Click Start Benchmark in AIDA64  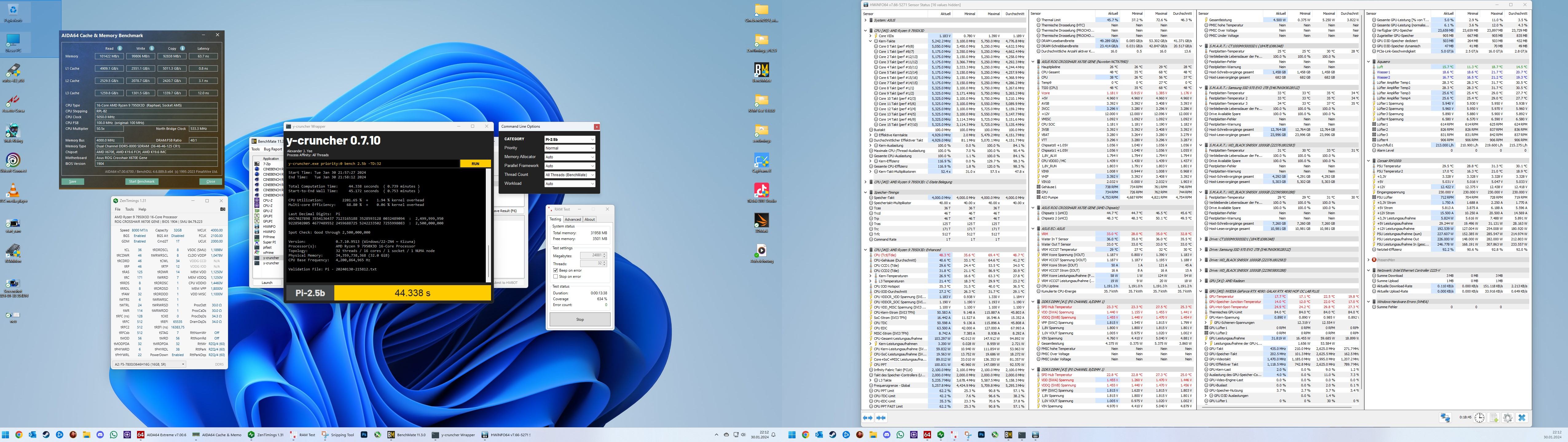point(141,181)
